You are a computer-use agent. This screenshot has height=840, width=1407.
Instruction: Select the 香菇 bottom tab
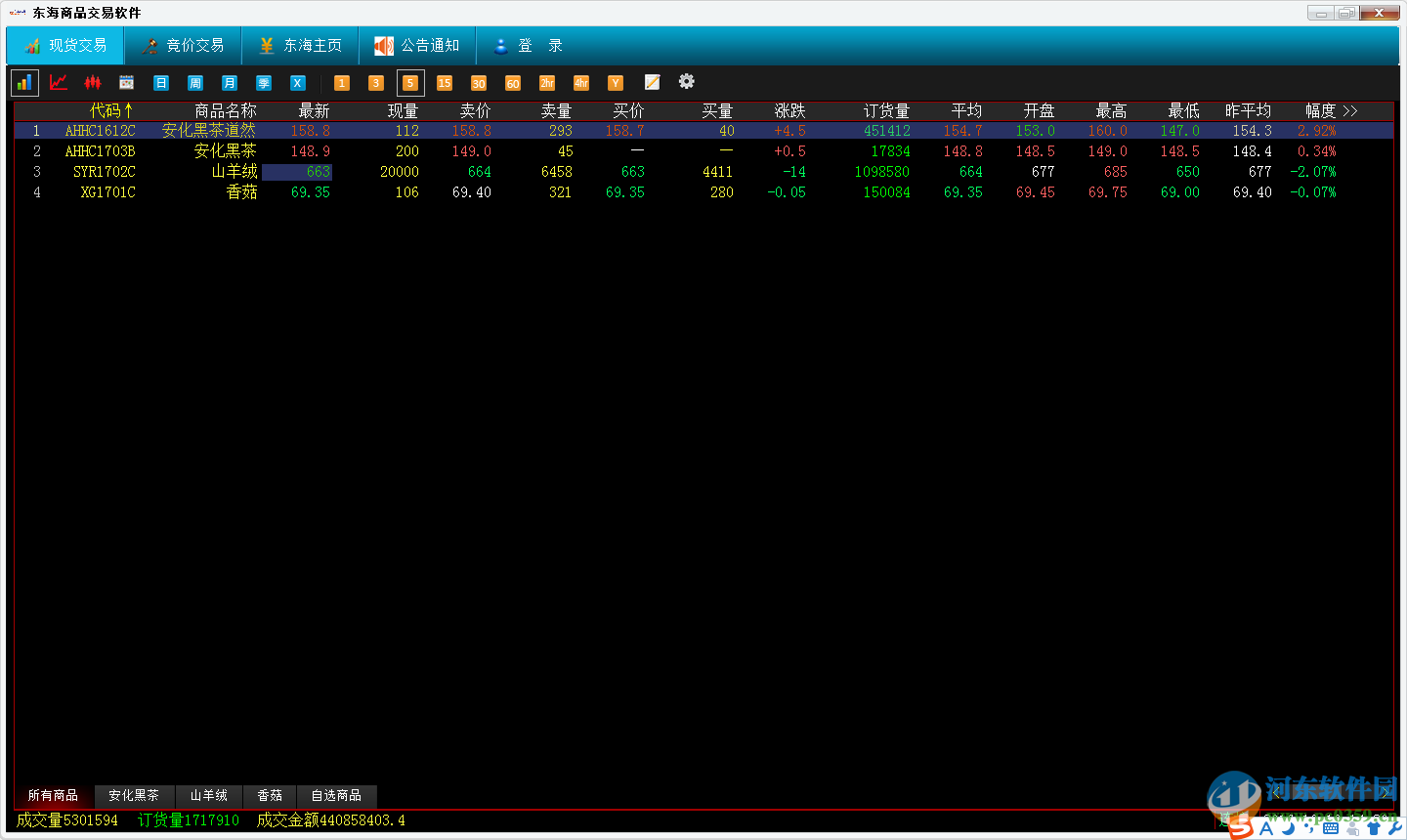(x=270, y=796)
